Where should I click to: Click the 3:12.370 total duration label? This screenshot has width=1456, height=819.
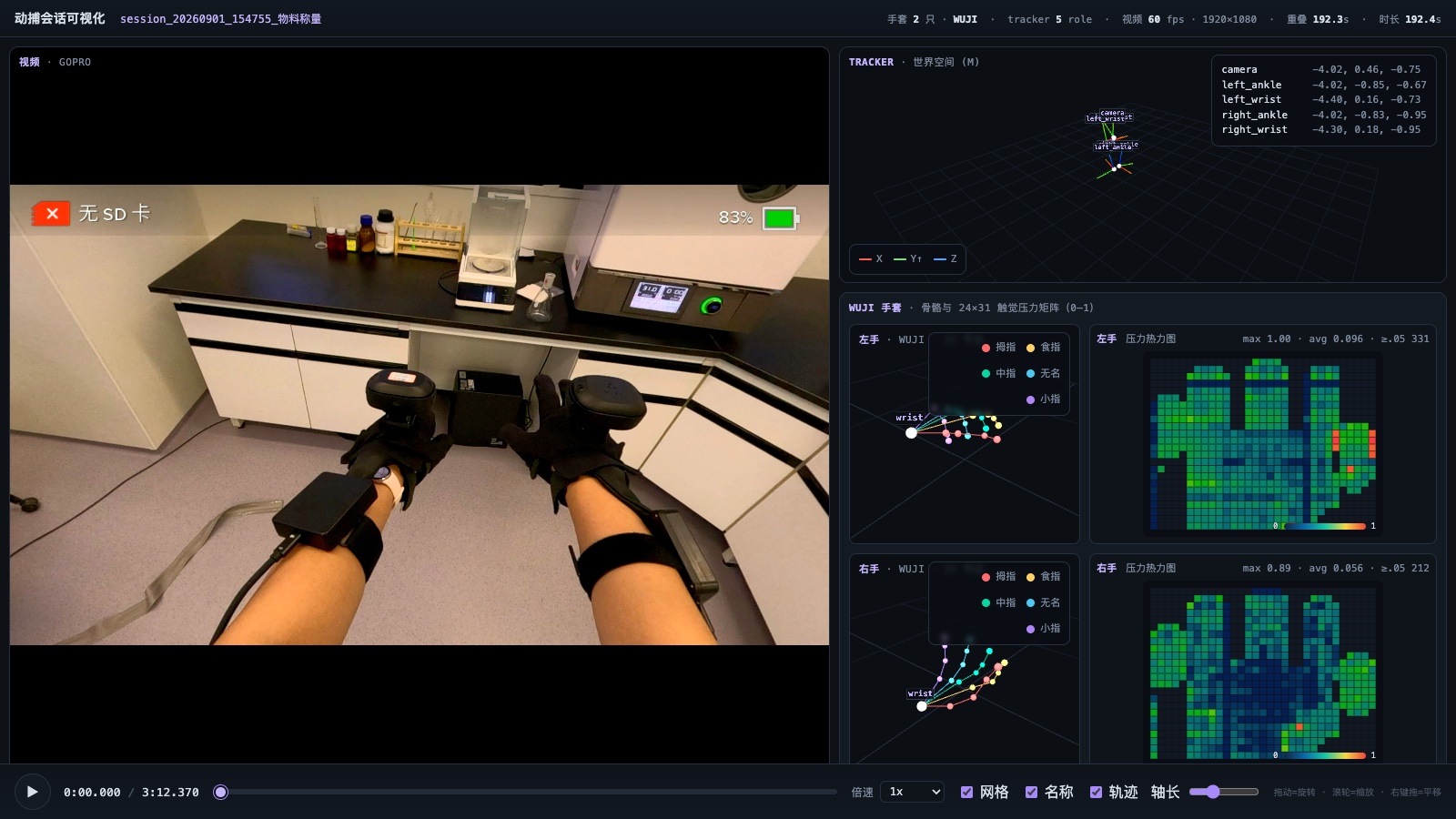[x=170, y=793]
